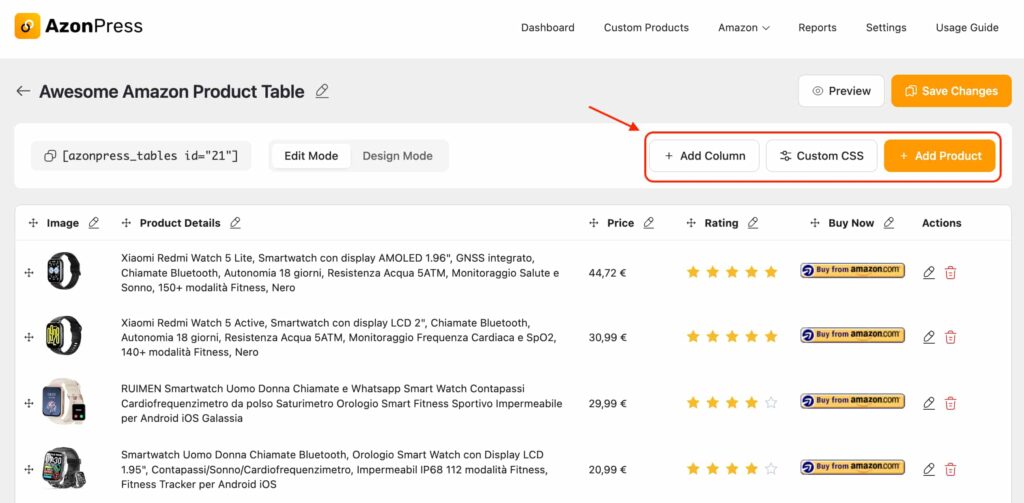Edit the Buy Now column header
The width and height of the screenshot is (1024, 503).
(x=889, y=223)
